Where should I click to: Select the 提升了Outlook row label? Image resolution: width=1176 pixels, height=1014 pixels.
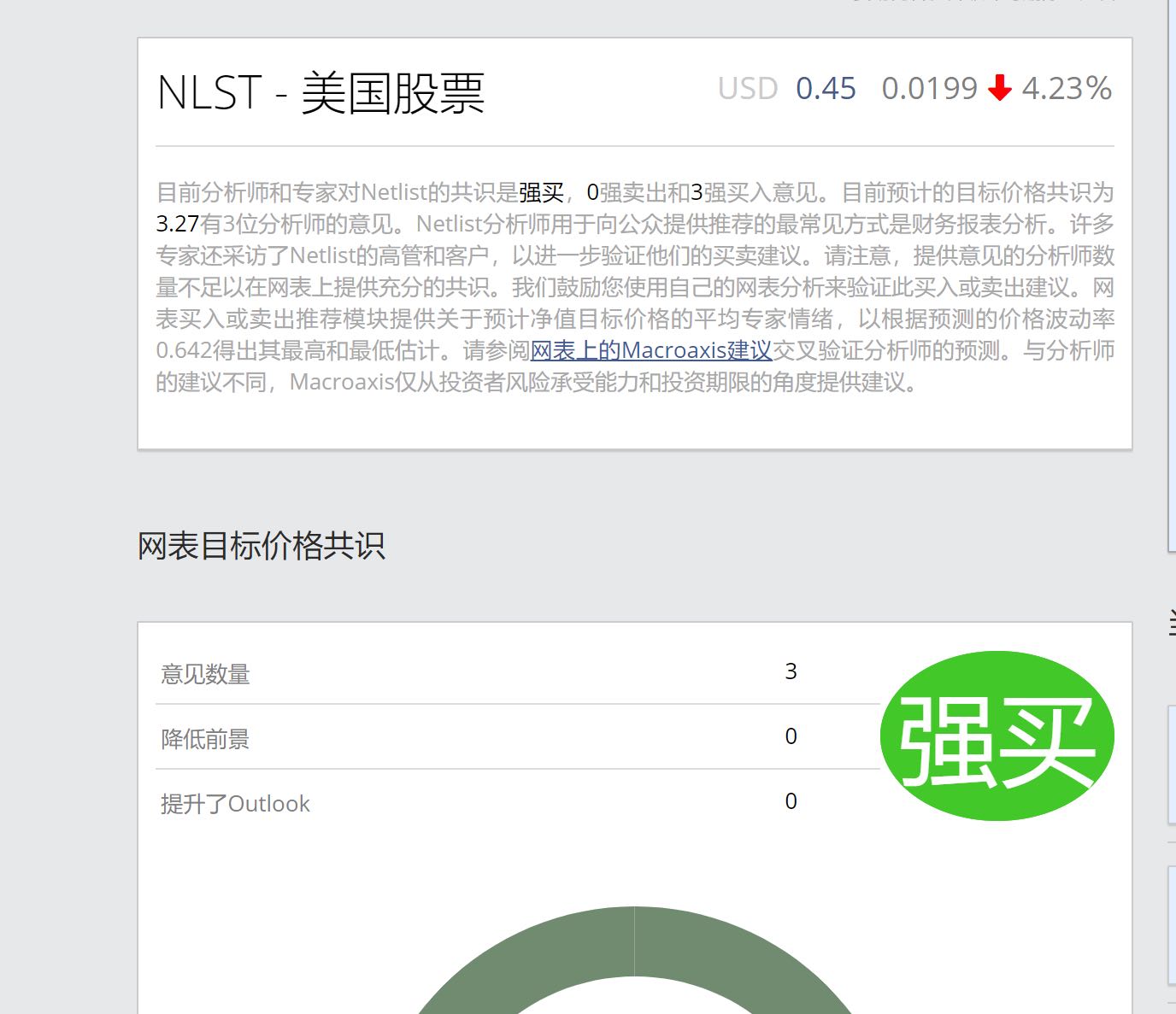(235, 804)
